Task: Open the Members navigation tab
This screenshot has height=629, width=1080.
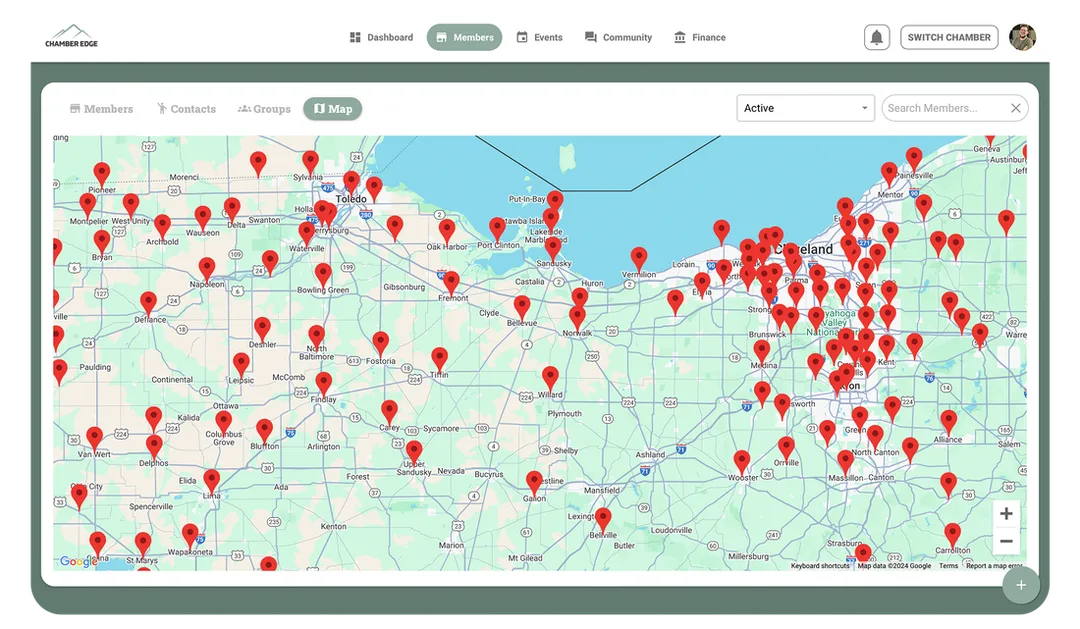Action: click(x=464, y=37)
